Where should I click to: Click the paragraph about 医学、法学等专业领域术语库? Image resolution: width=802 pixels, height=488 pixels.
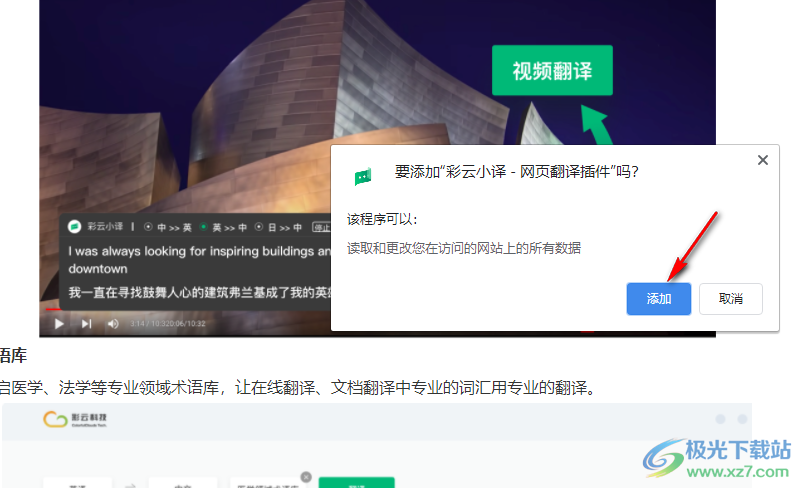click(298, 387)
